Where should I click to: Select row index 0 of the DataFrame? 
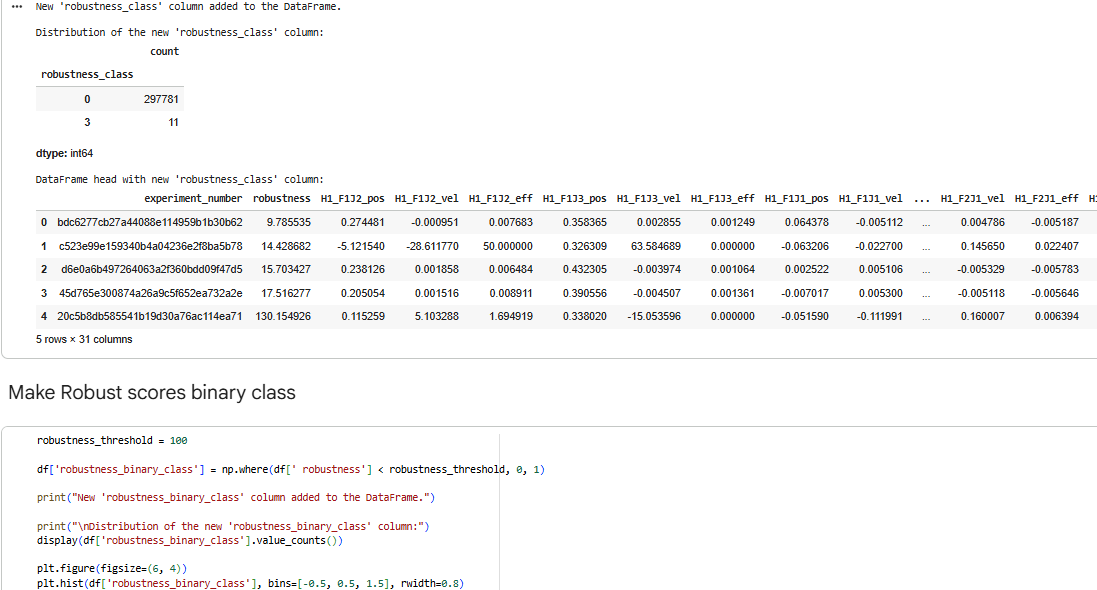43,221
